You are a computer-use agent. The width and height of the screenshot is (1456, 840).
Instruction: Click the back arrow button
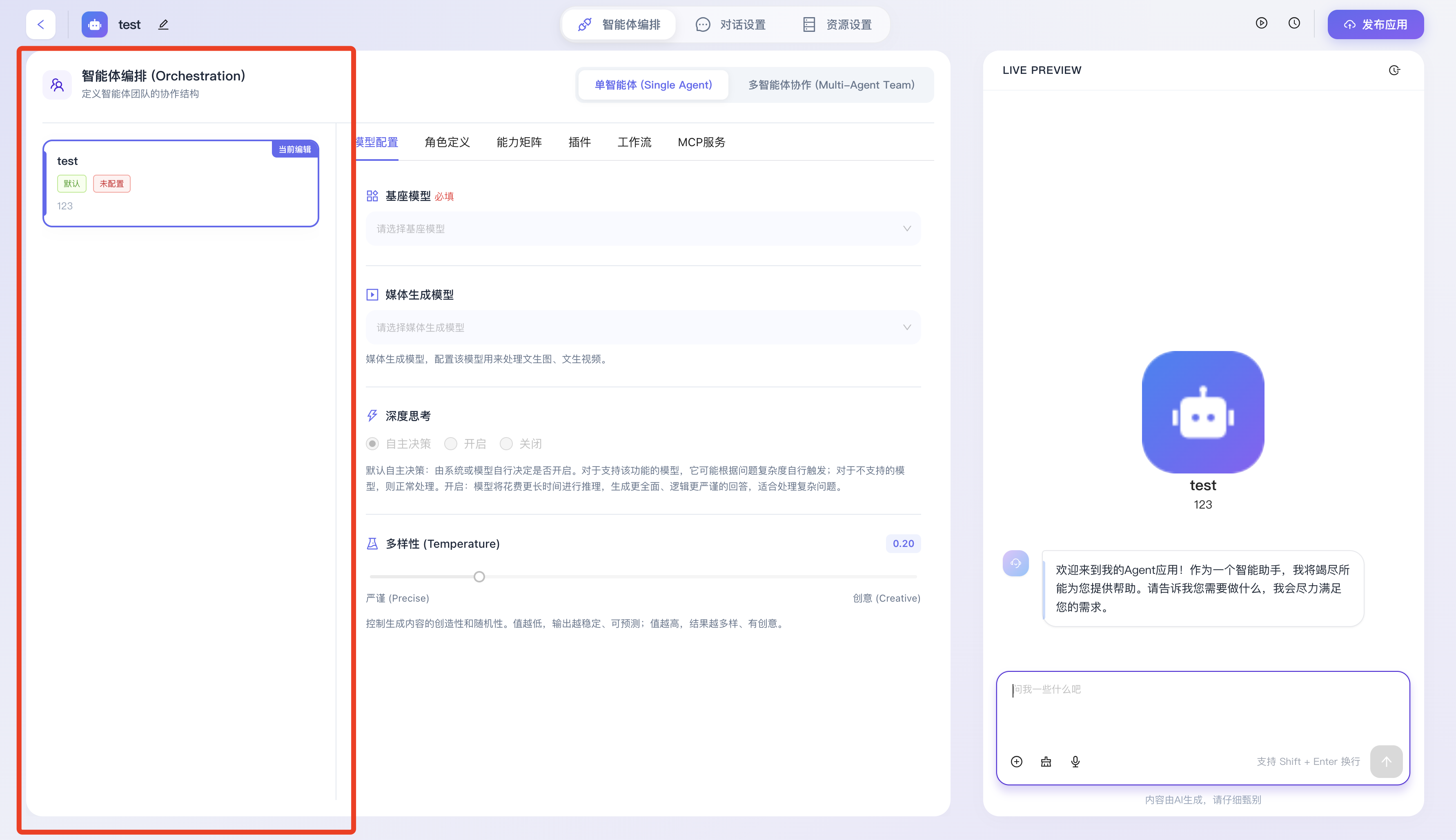pos(40,24)
